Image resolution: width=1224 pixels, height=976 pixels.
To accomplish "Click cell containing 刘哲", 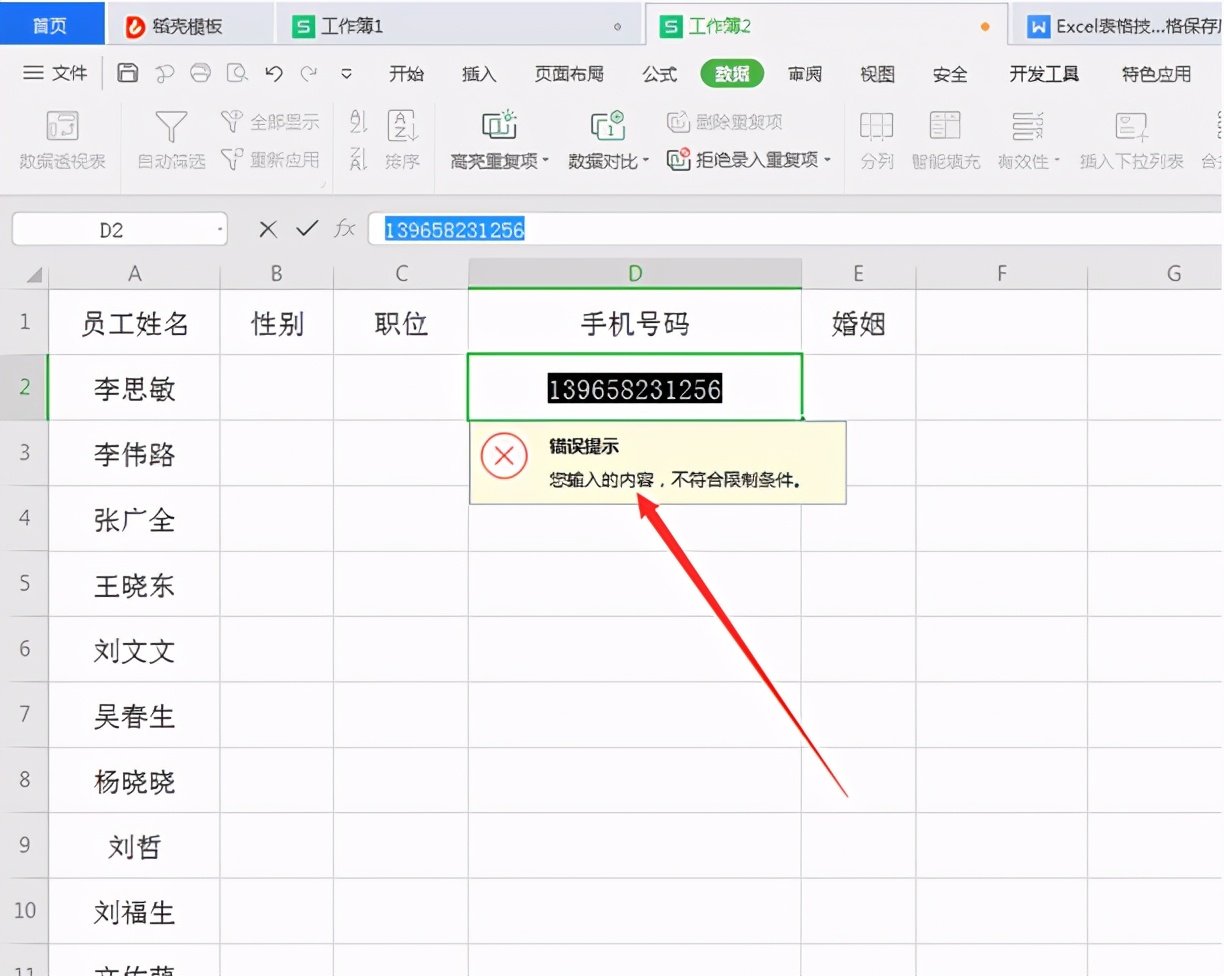I will pos(134,847).
